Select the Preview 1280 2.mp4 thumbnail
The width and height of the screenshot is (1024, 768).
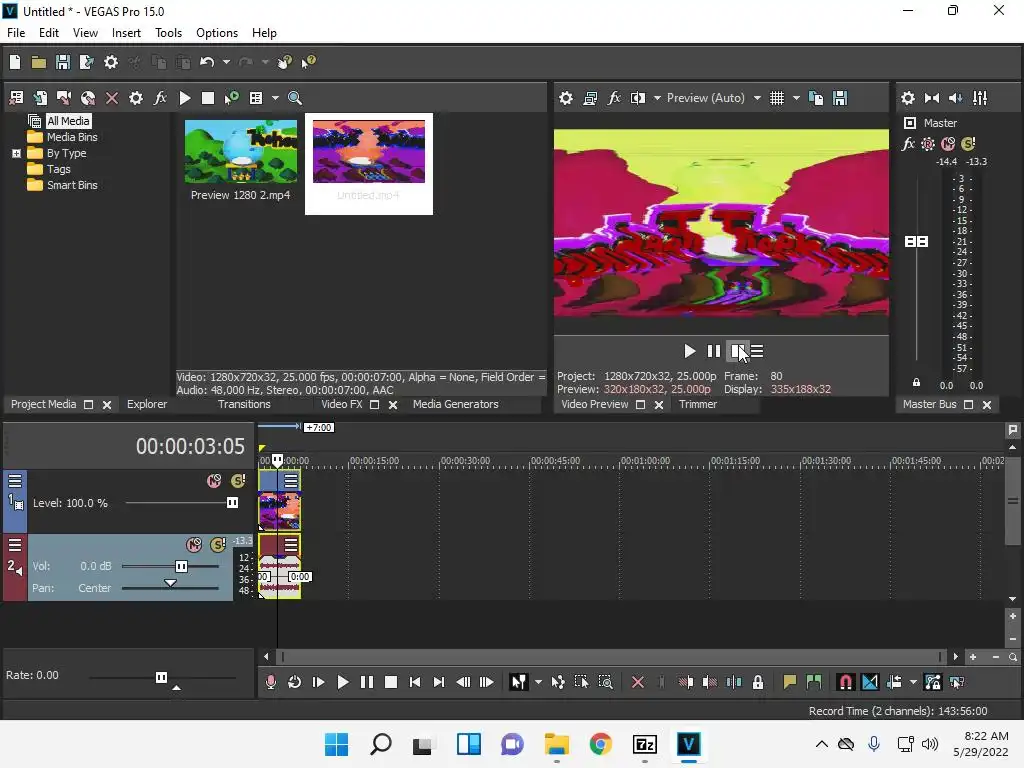coord(240,152)
